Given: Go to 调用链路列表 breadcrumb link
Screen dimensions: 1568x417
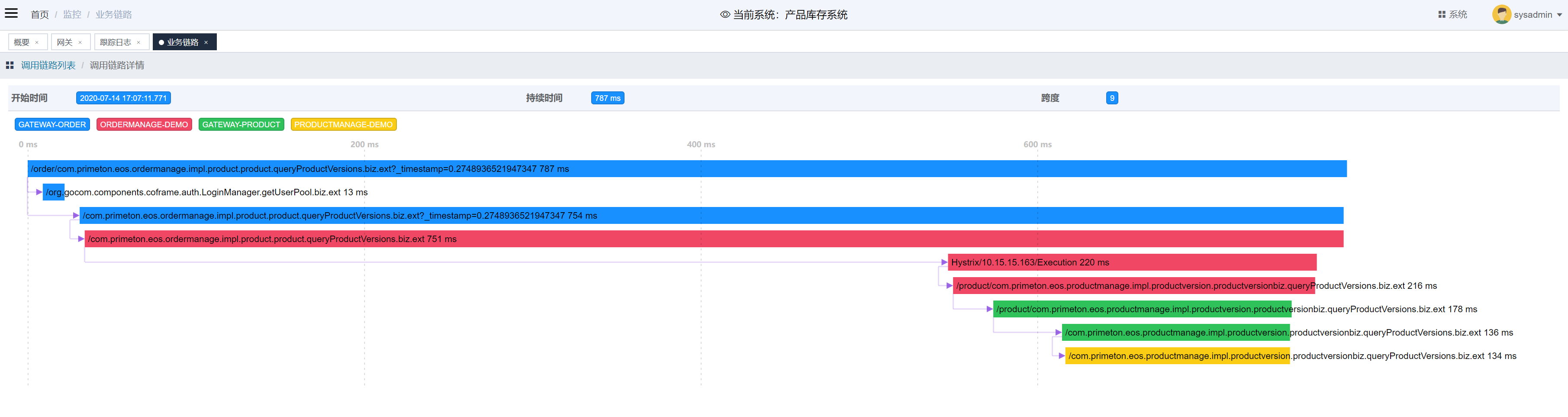Looking at the screenshot, I should pos(48,65).
